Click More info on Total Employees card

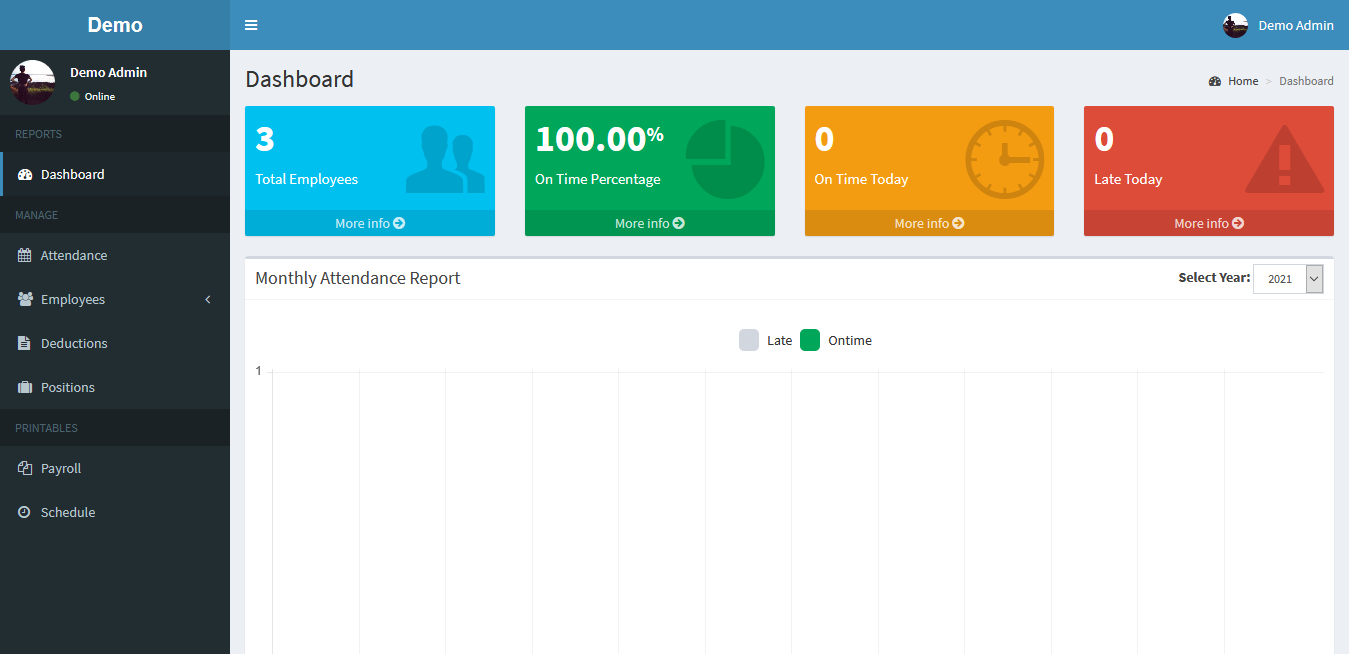[x=370, y=223]
